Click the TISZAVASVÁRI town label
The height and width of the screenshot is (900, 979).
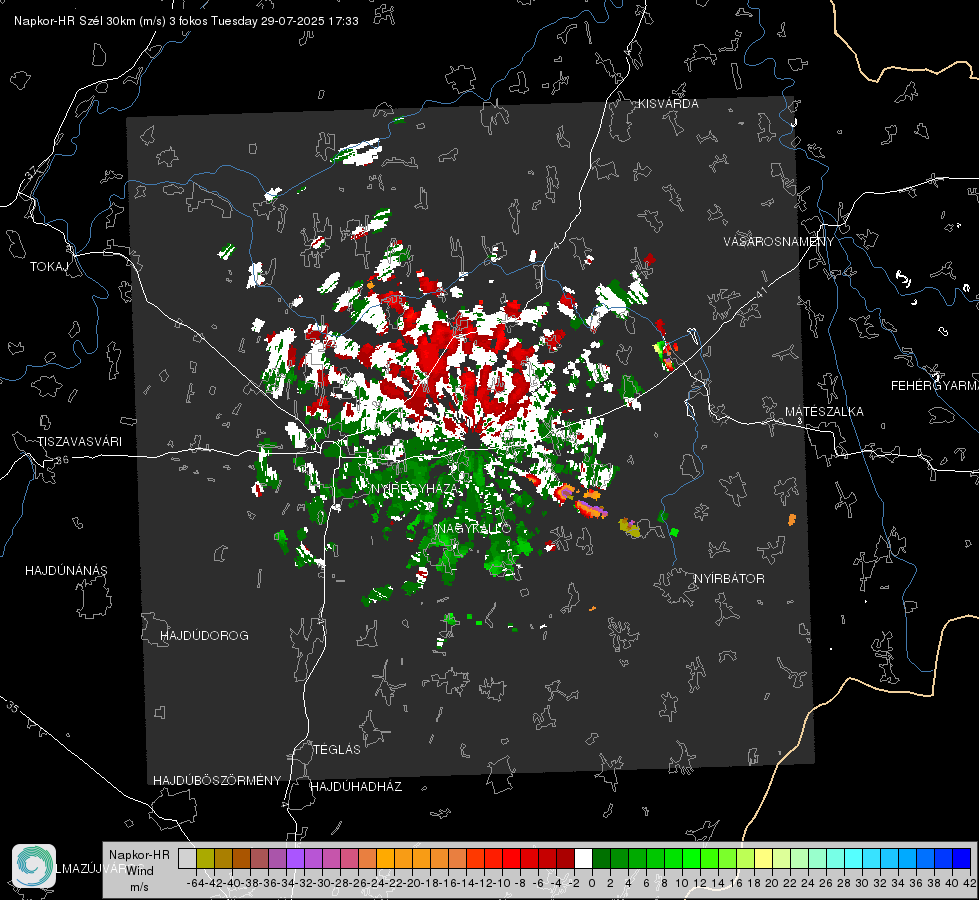[79, 442]
